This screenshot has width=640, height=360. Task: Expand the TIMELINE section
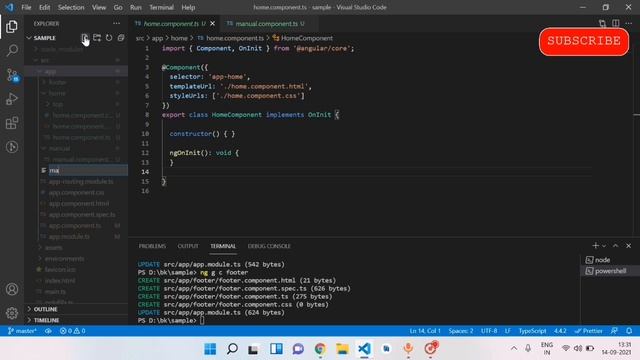(x=46, y=320)
